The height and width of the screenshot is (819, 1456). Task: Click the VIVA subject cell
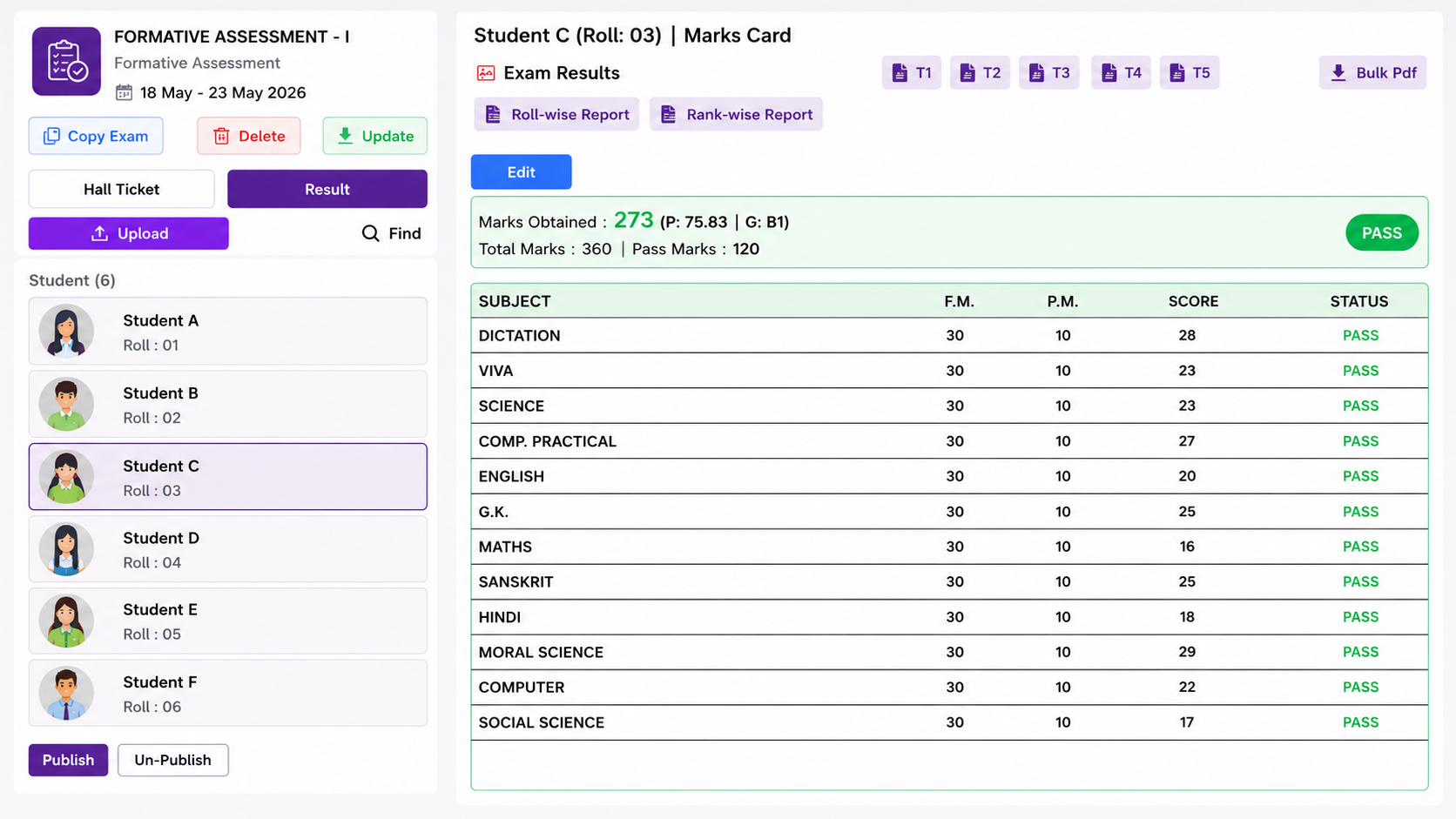495,371
